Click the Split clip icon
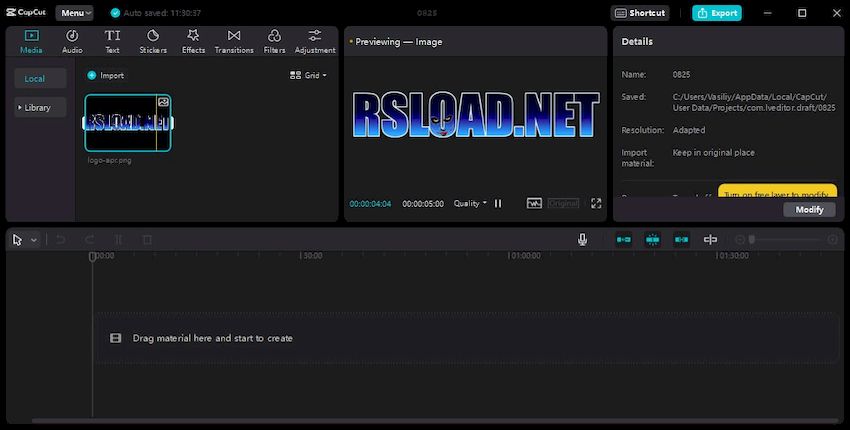This screenshot has width=850, height=430. point(118,240)
